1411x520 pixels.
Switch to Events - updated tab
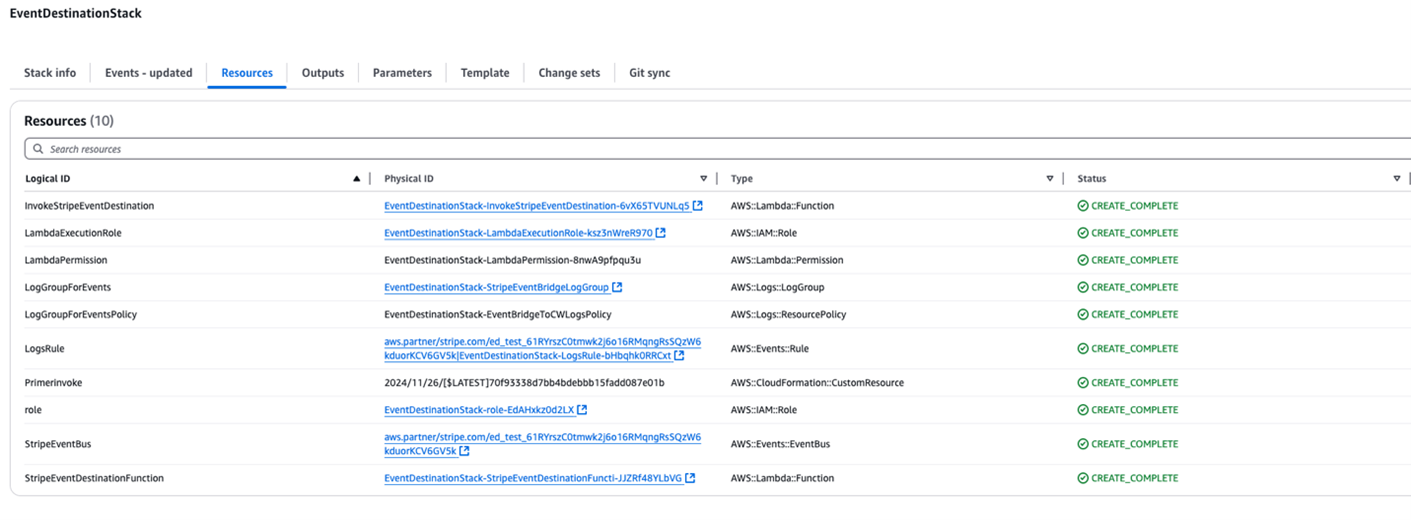149,73
